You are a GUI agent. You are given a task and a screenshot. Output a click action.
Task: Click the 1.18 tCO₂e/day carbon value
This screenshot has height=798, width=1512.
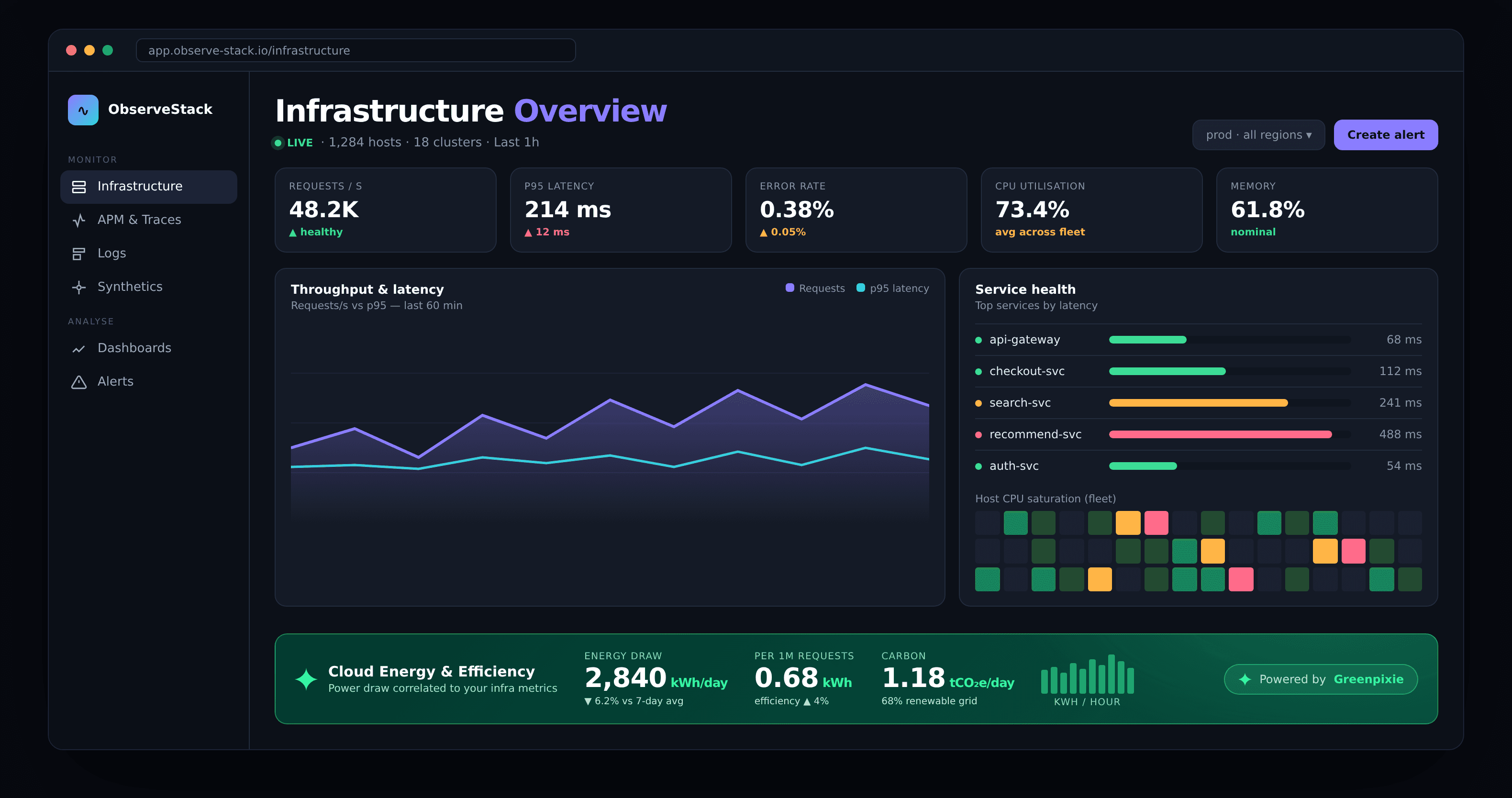coord(948,678)
